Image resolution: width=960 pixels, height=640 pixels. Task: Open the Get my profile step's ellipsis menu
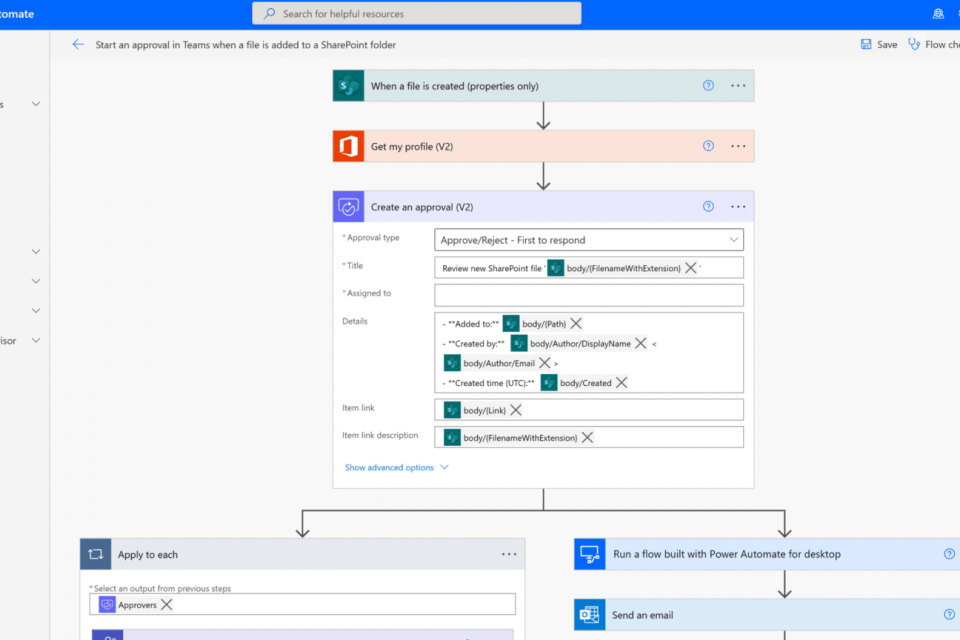pos(738,146)
